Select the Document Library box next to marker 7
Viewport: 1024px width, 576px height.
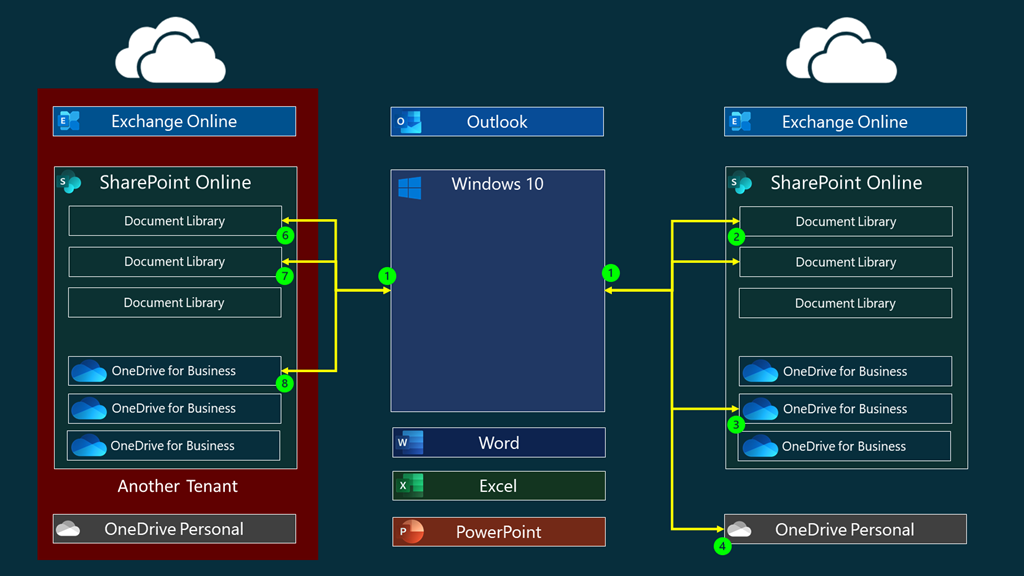[174, 262]
